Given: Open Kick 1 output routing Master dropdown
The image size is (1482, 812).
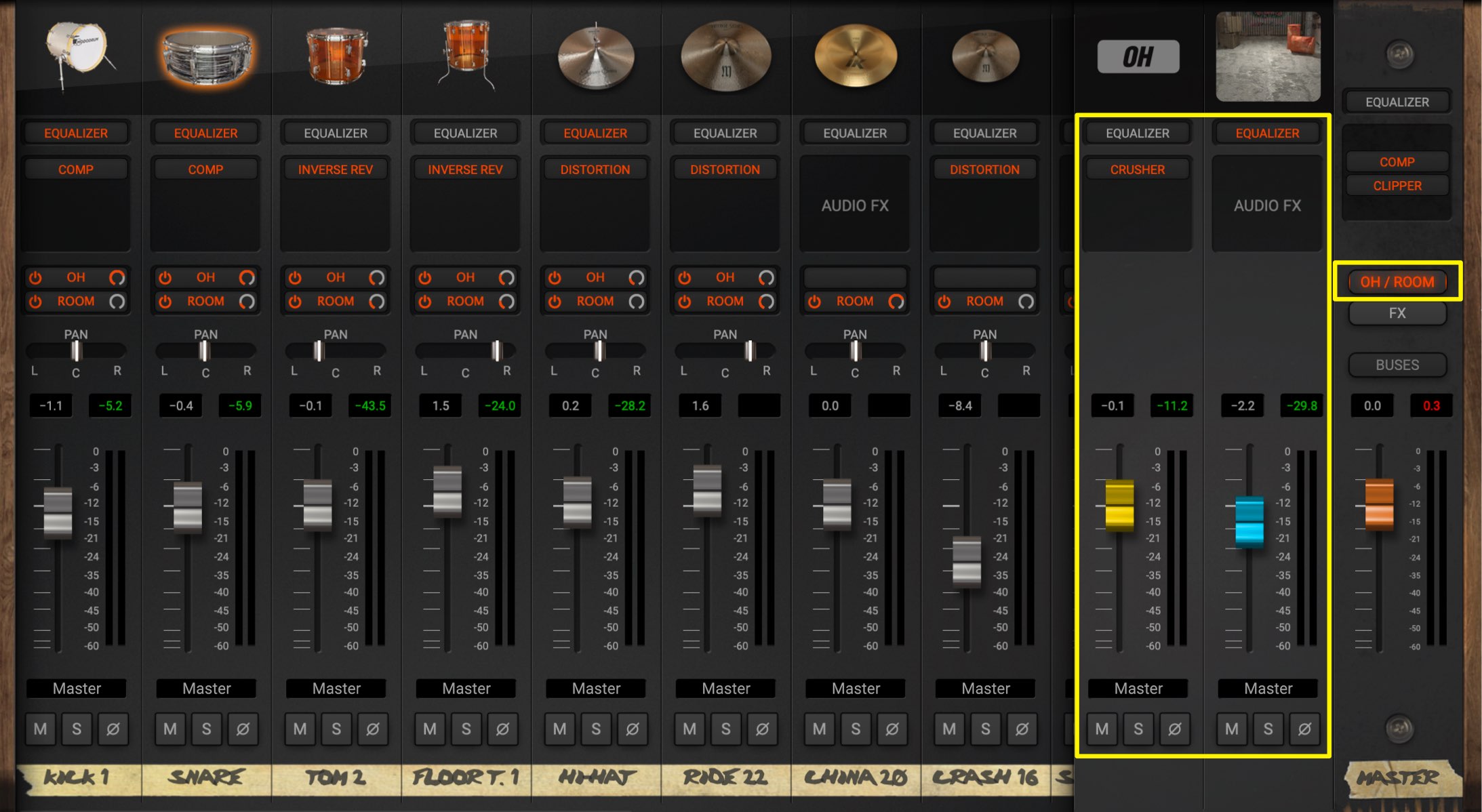Looking at the screenshot, I should 77,689.
